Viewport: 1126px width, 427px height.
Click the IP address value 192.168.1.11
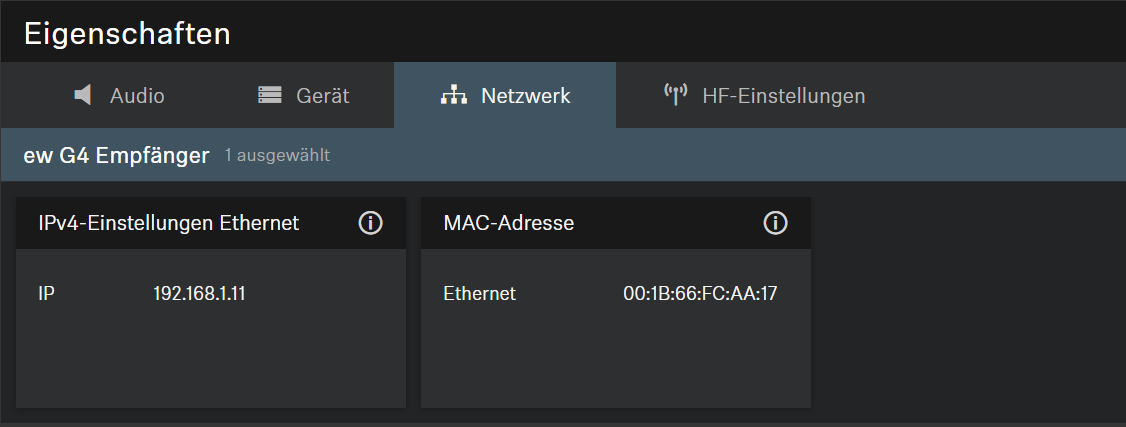(x=198, y=294)
